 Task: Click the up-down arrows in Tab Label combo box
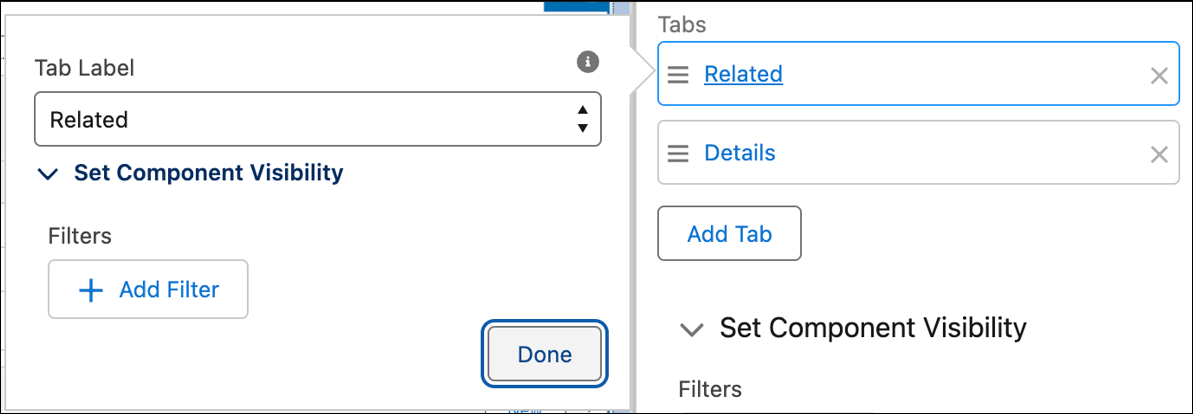pyautogui.click(x=583, y=119)
